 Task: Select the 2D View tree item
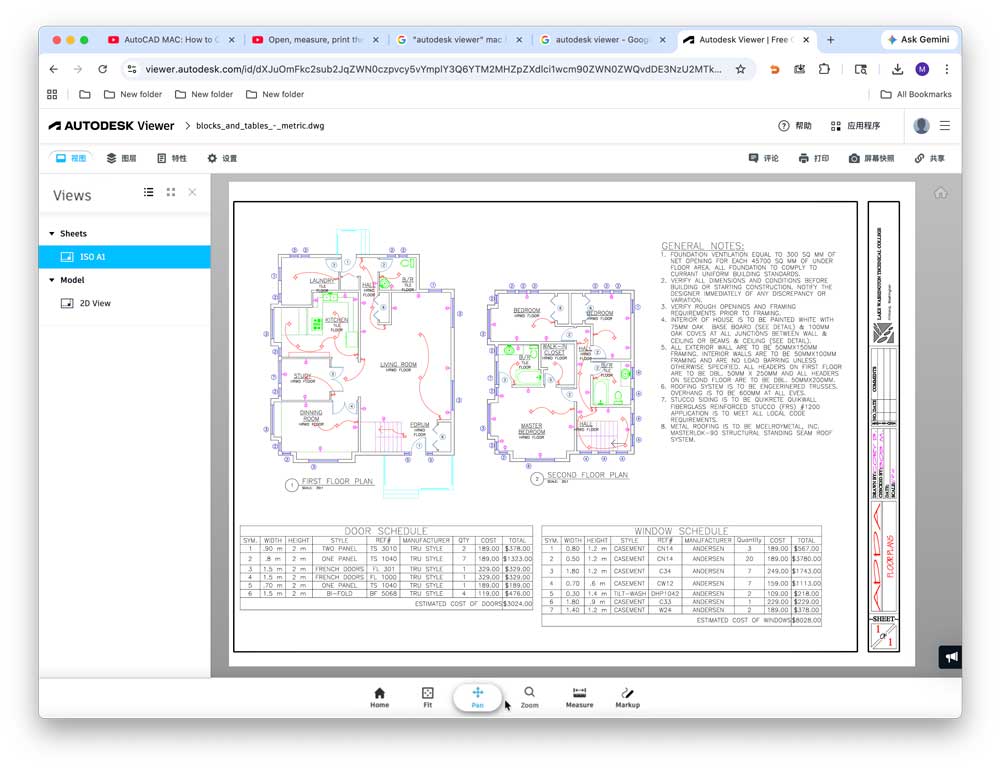95,303
